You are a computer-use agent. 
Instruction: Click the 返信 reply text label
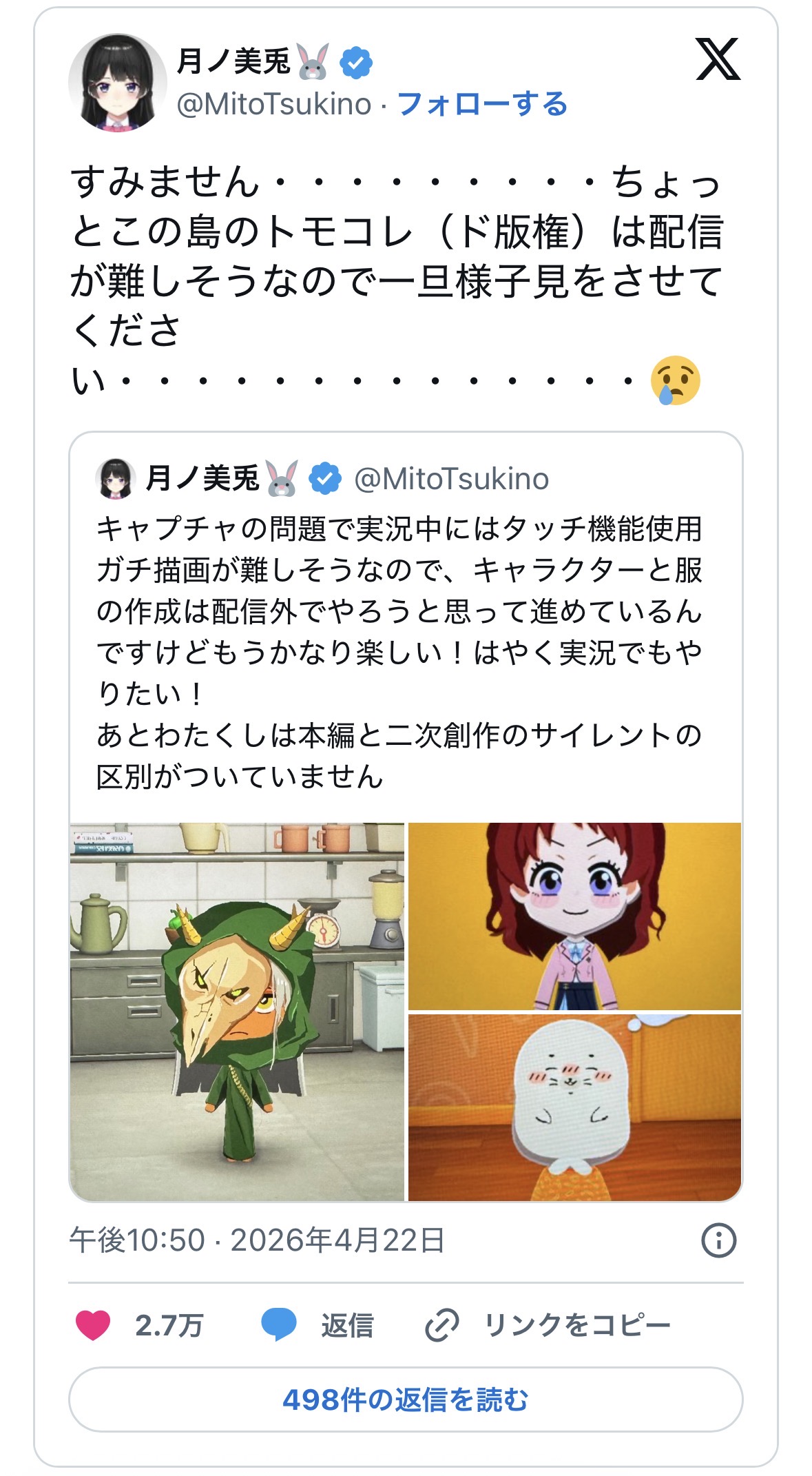click(347, 1324)
